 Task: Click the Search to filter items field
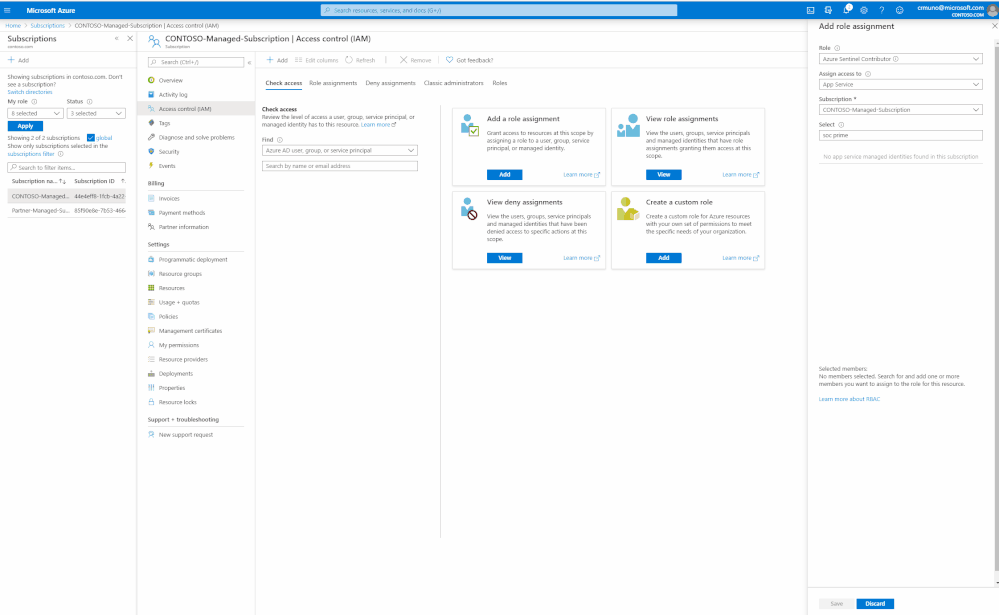click(66, 168)
